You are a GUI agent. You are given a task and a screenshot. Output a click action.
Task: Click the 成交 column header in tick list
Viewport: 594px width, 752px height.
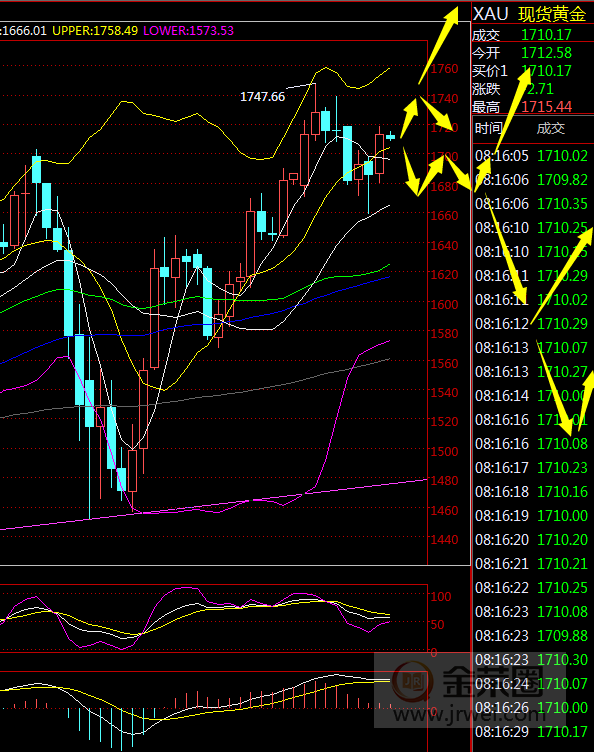550,129
